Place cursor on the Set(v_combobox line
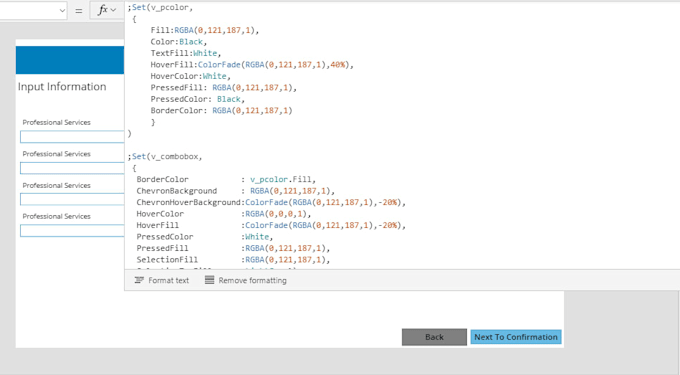 165,157
